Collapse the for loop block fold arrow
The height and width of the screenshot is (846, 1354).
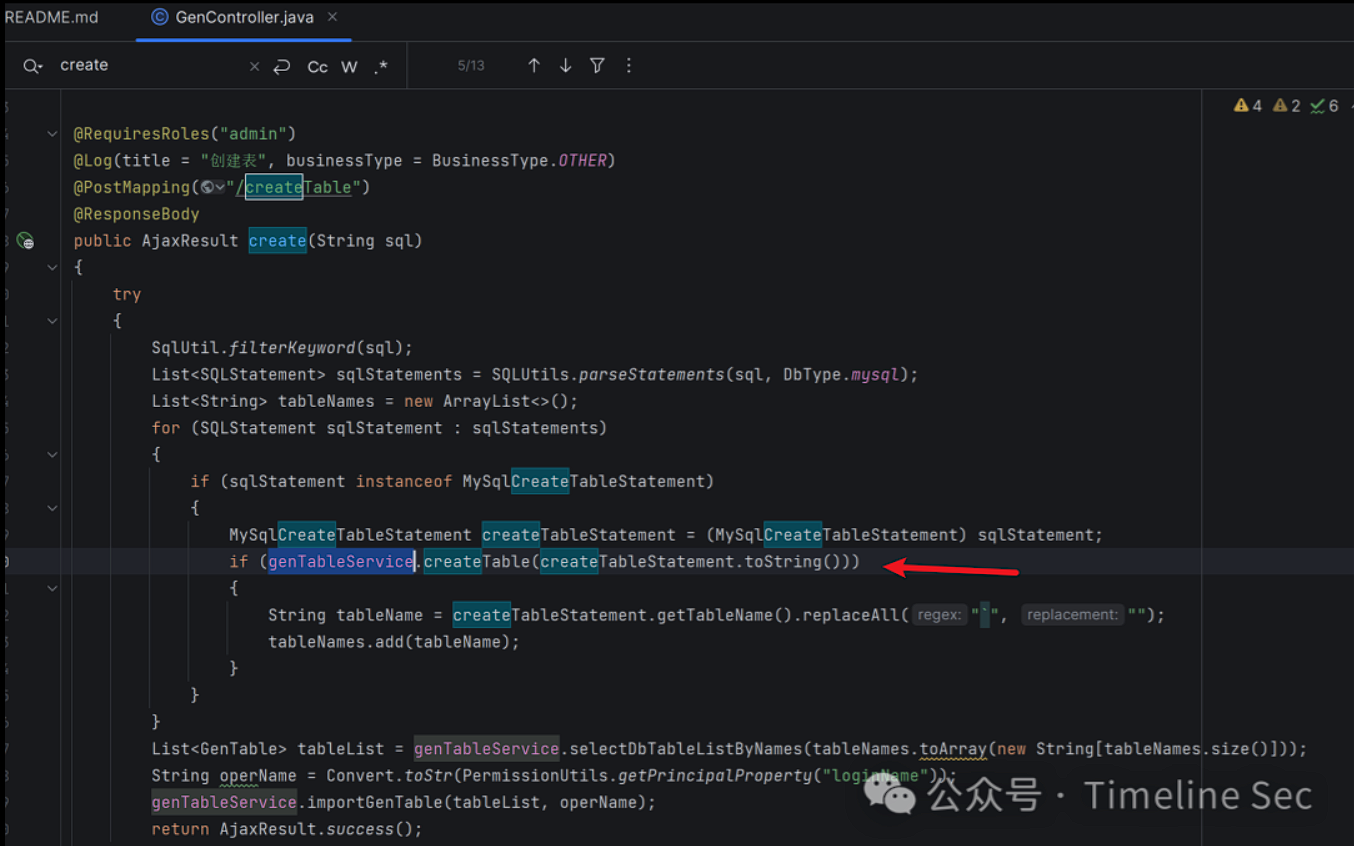tap(52, 455)
